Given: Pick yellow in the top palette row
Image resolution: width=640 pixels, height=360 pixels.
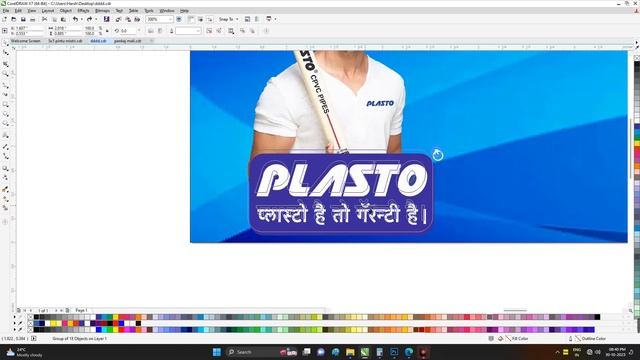Looking at the screenshot, I should [x=116, y=317].
